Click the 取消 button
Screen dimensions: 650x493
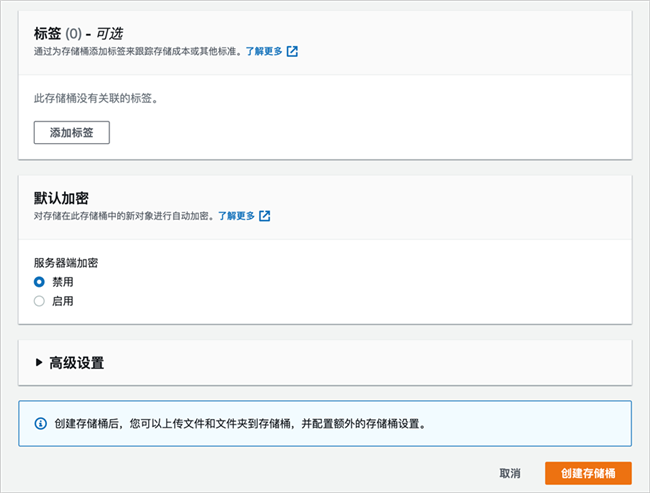coord(510,474)
